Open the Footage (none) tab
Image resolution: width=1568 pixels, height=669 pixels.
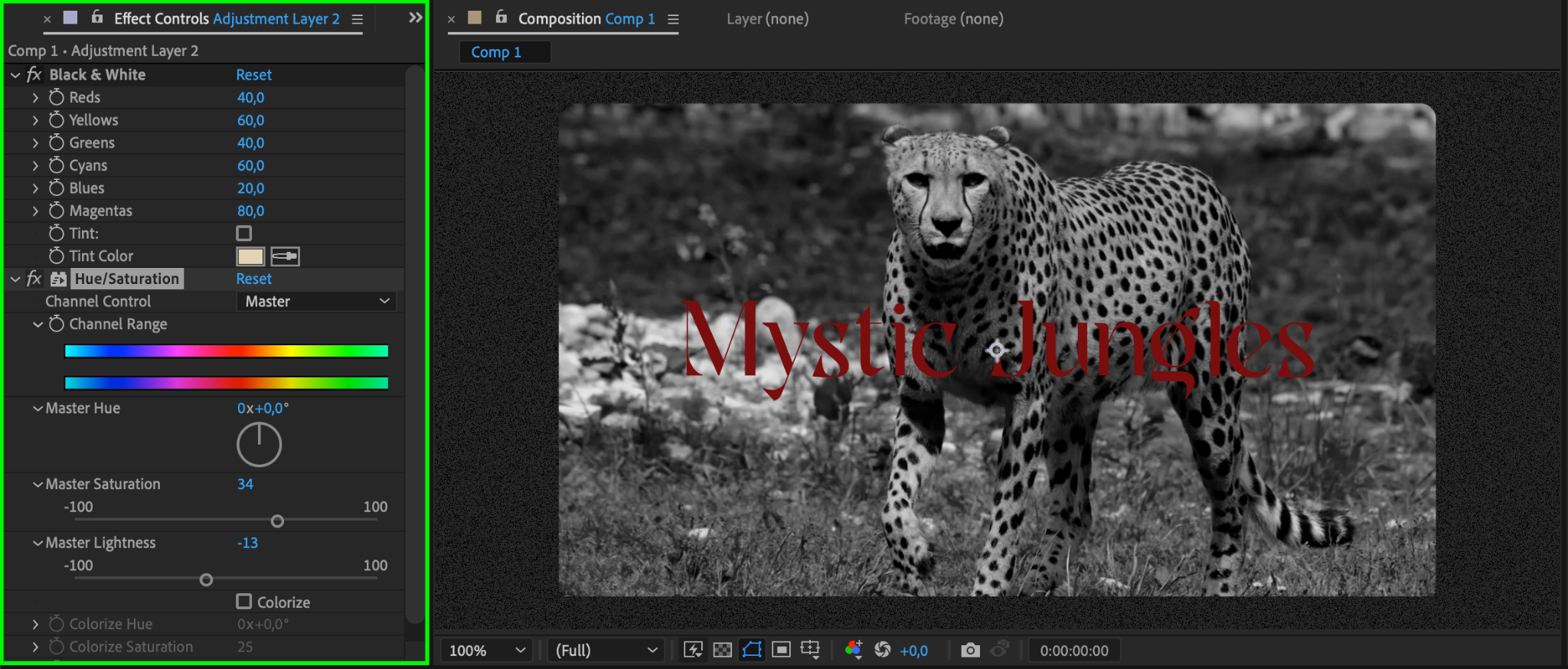tap(953, 19)
